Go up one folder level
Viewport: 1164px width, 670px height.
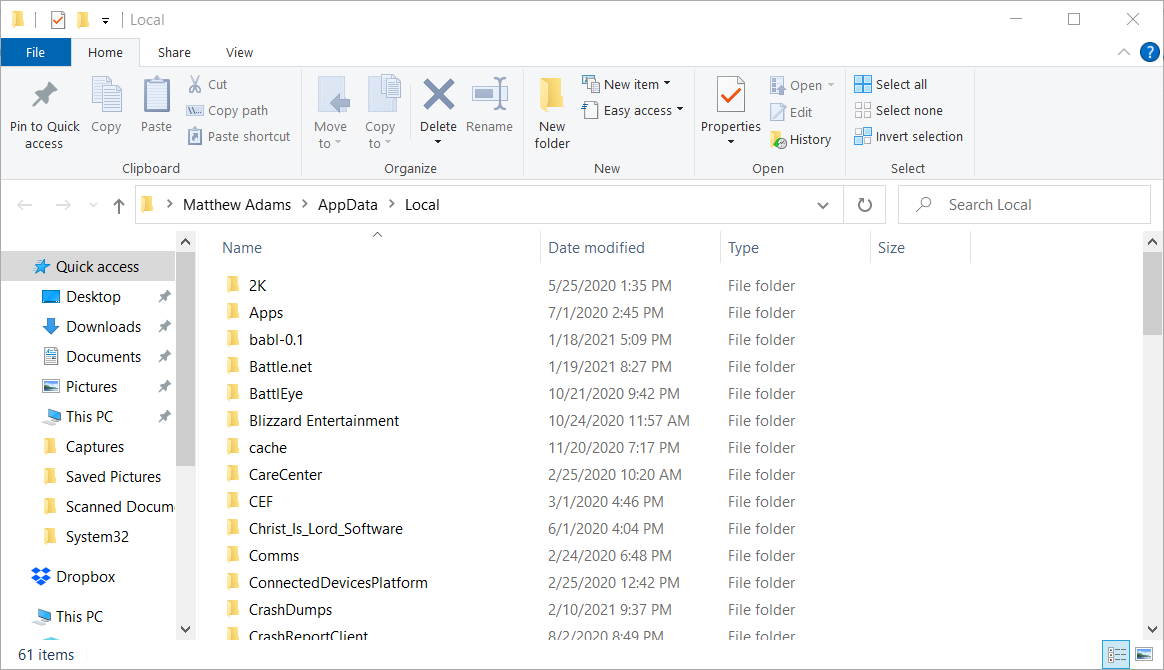click(x=119, y=206)
